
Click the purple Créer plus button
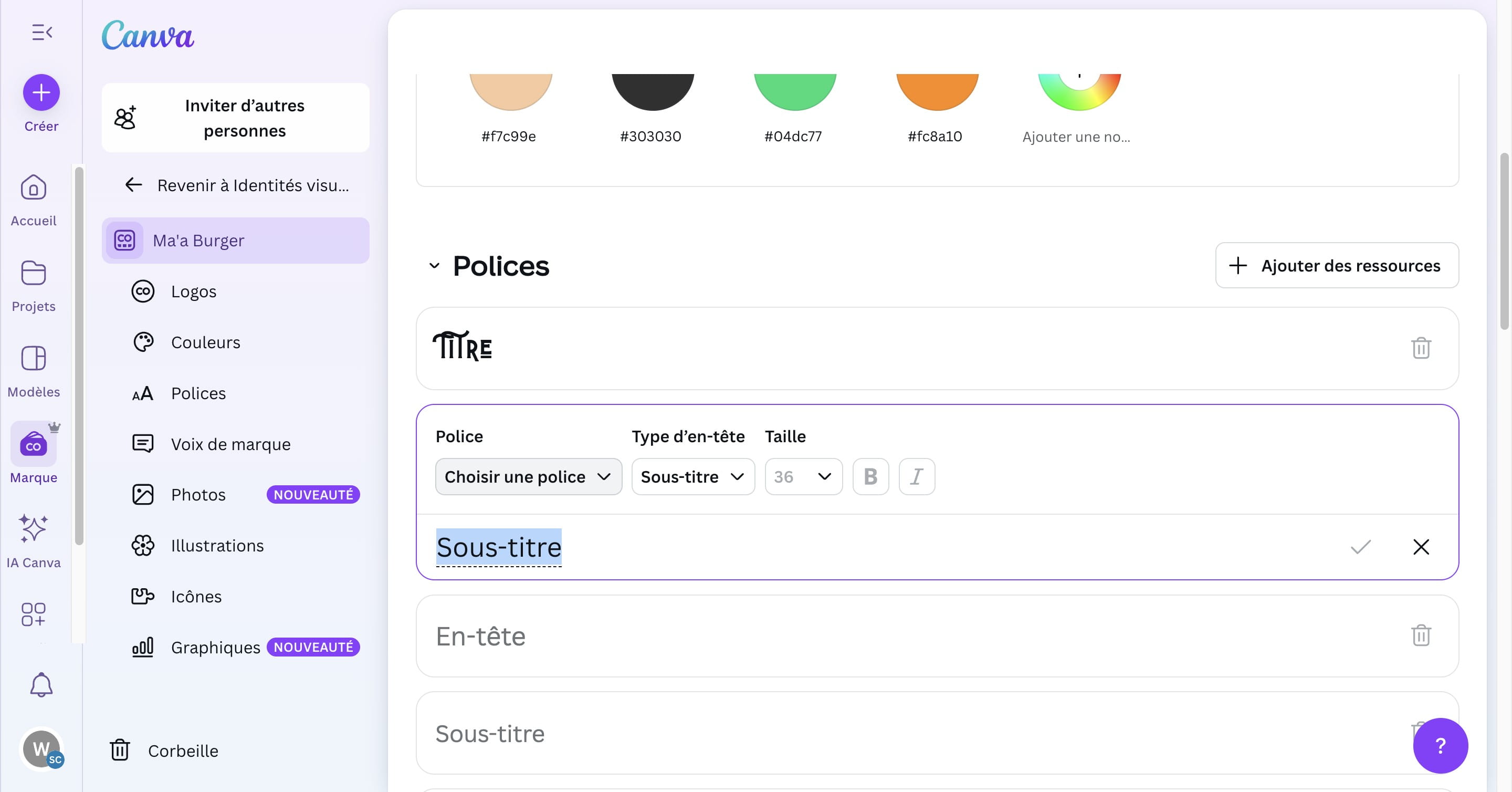[x=41, y=92]
